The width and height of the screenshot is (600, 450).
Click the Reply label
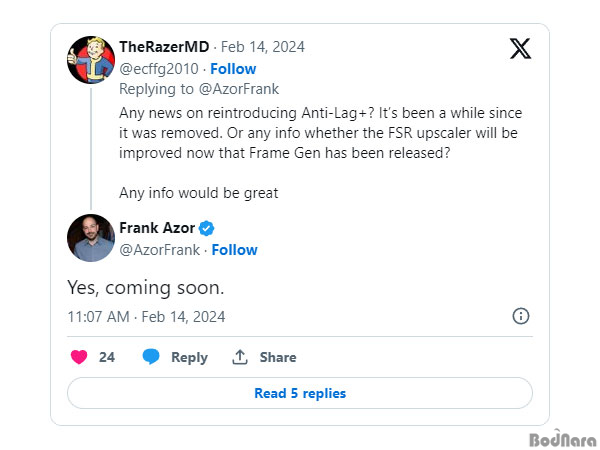[x=189, y=357]
